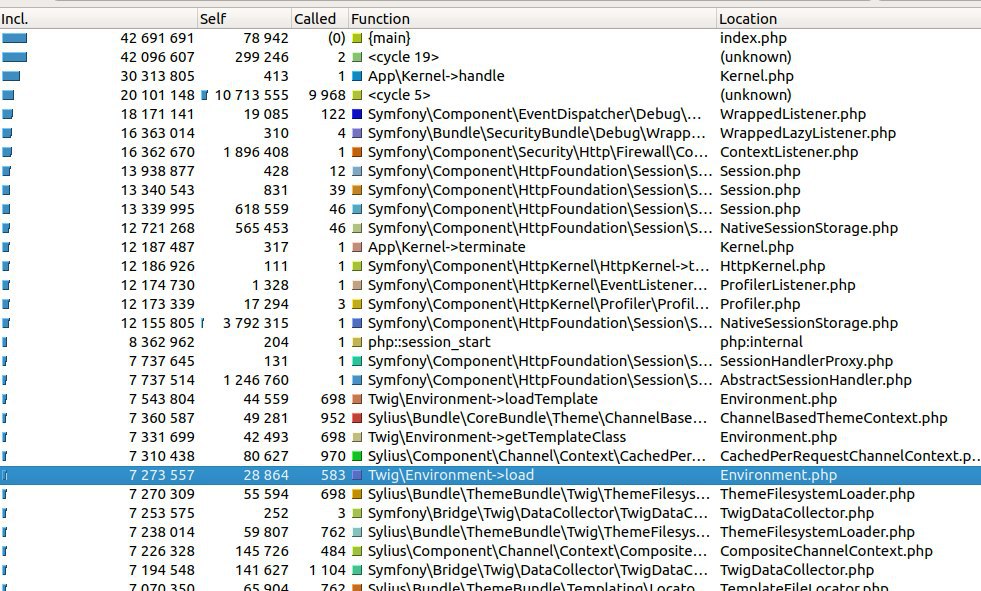
Task: Click the WrappedListener.php location
Action: [793, 114]
